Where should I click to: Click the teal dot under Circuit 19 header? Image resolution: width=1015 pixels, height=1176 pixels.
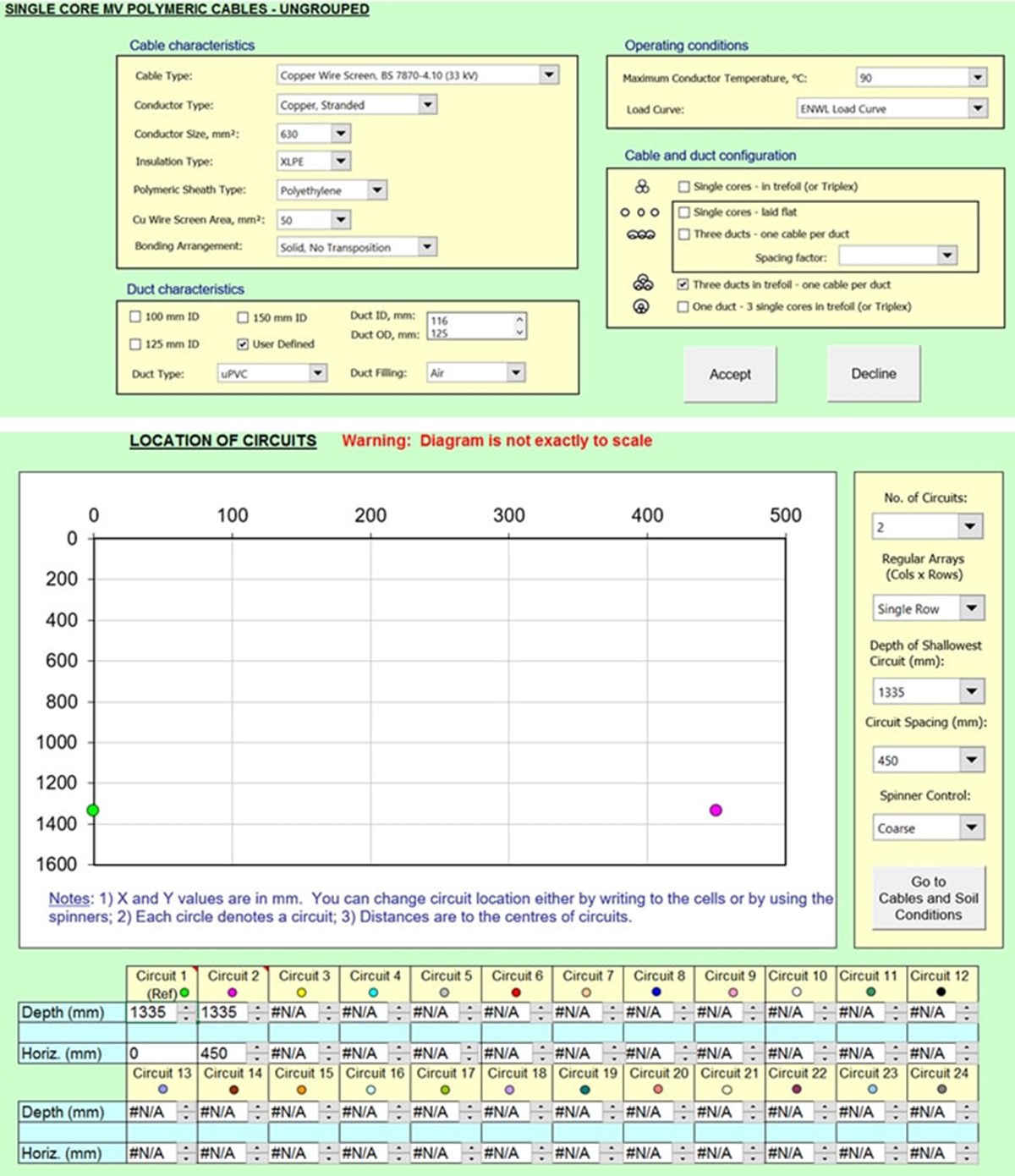click(x=584, y=1090)
